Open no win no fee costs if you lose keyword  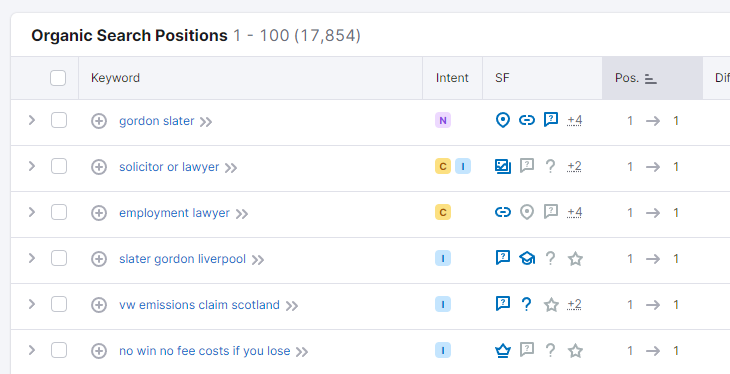(204, 351)
